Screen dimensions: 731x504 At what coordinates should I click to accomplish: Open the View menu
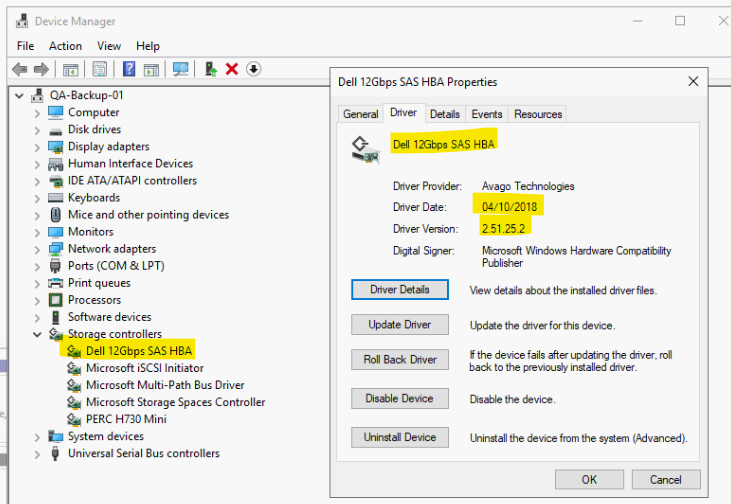(109, 46)
